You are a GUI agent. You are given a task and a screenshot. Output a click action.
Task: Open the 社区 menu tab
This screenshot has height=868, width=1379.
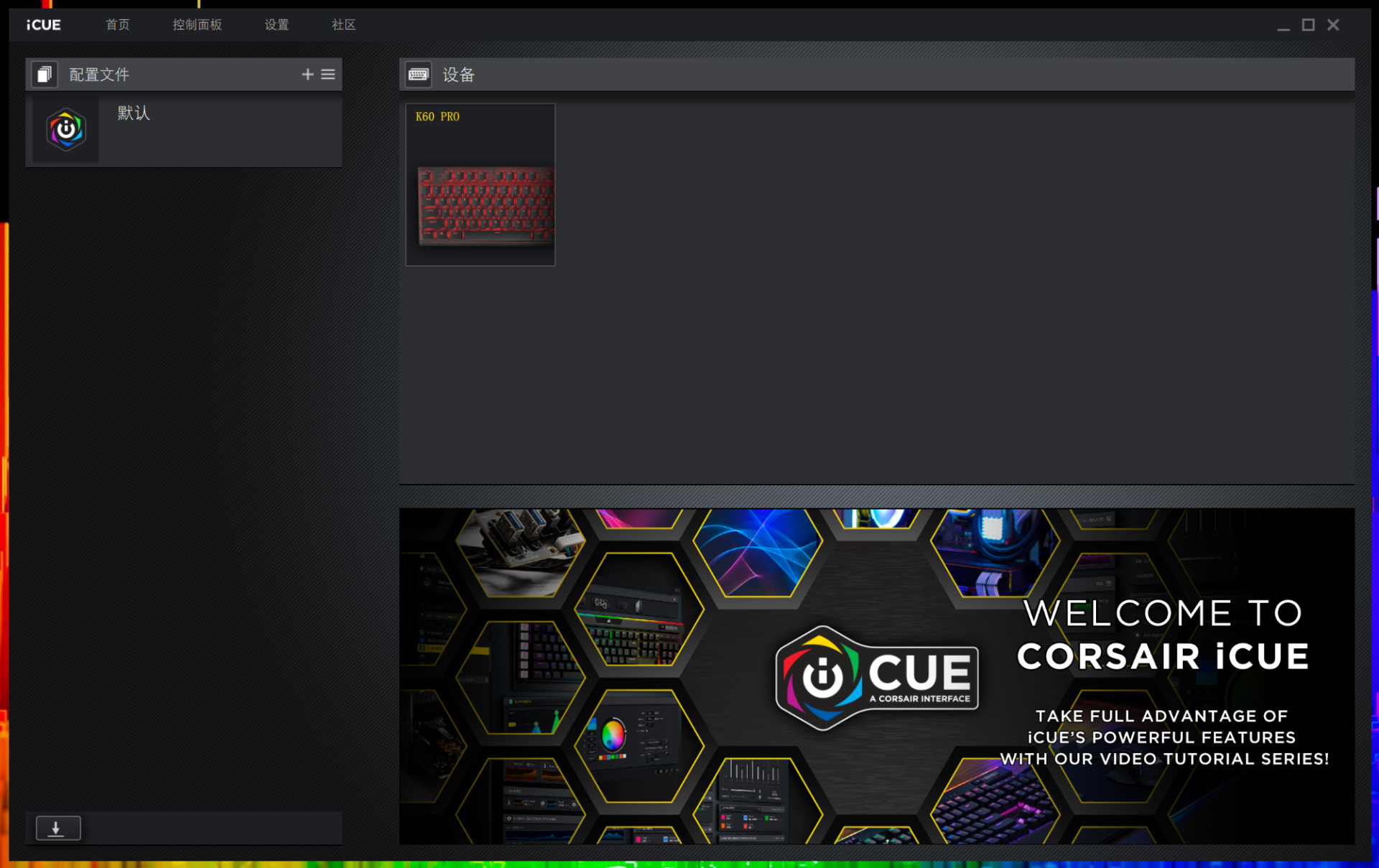click(344, 25)
